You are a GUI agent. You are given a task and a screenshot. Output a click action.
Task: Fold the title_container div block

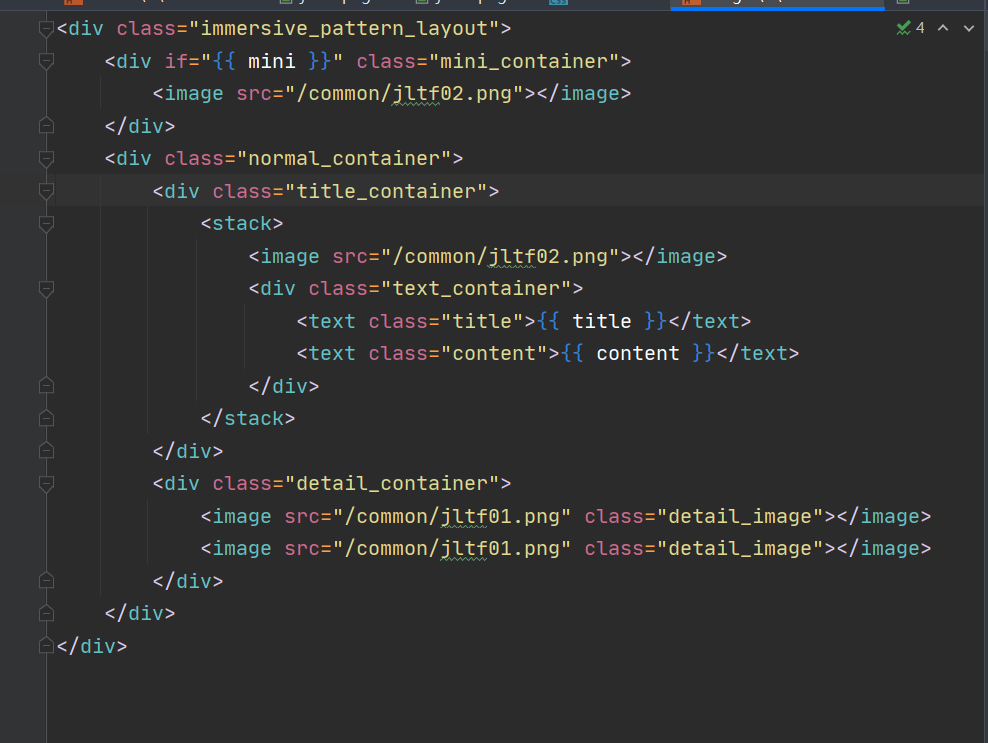pyautogui.click(x=45, y=191)
